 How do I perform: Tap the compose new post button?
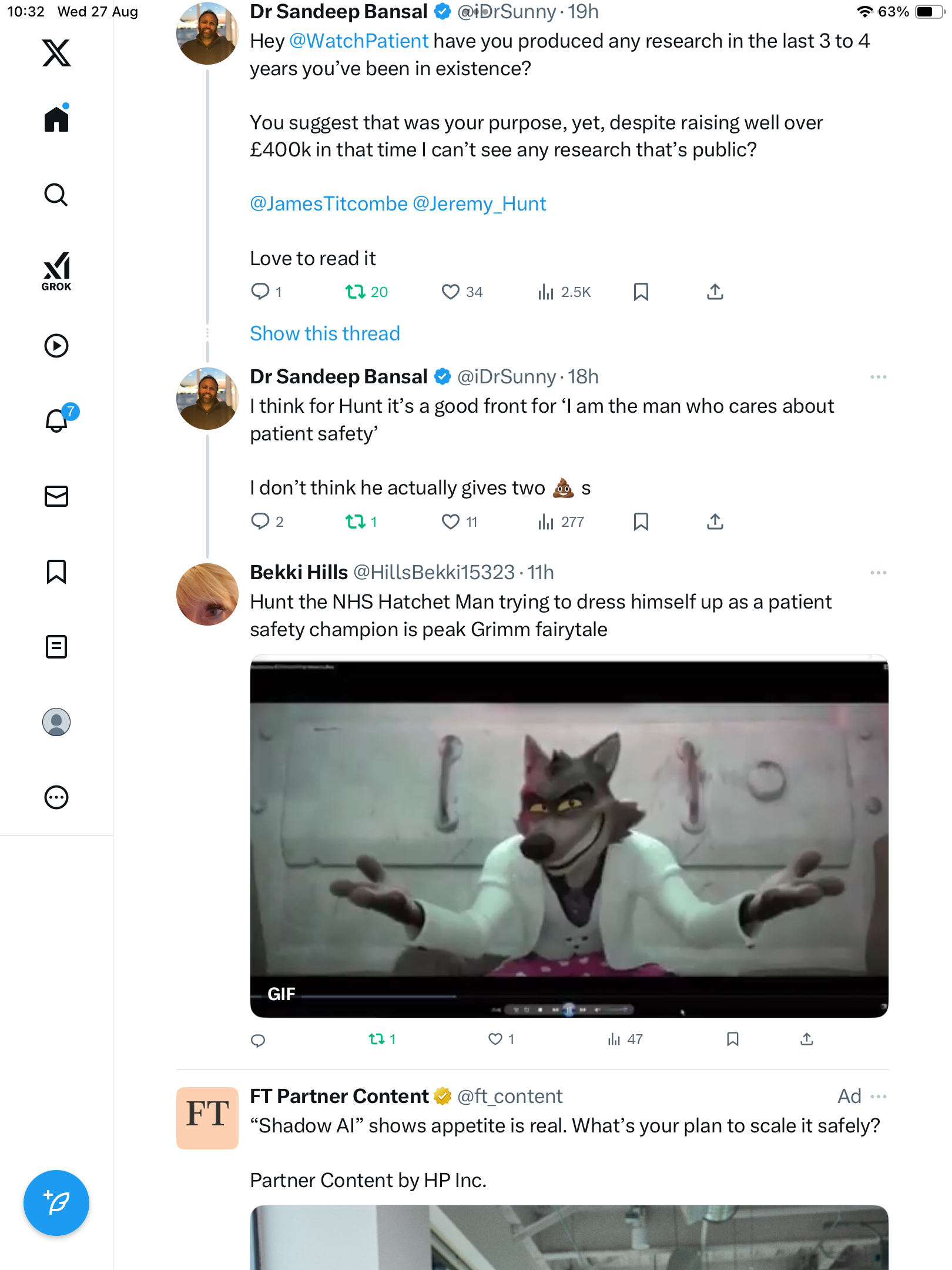pos(56,1202)
